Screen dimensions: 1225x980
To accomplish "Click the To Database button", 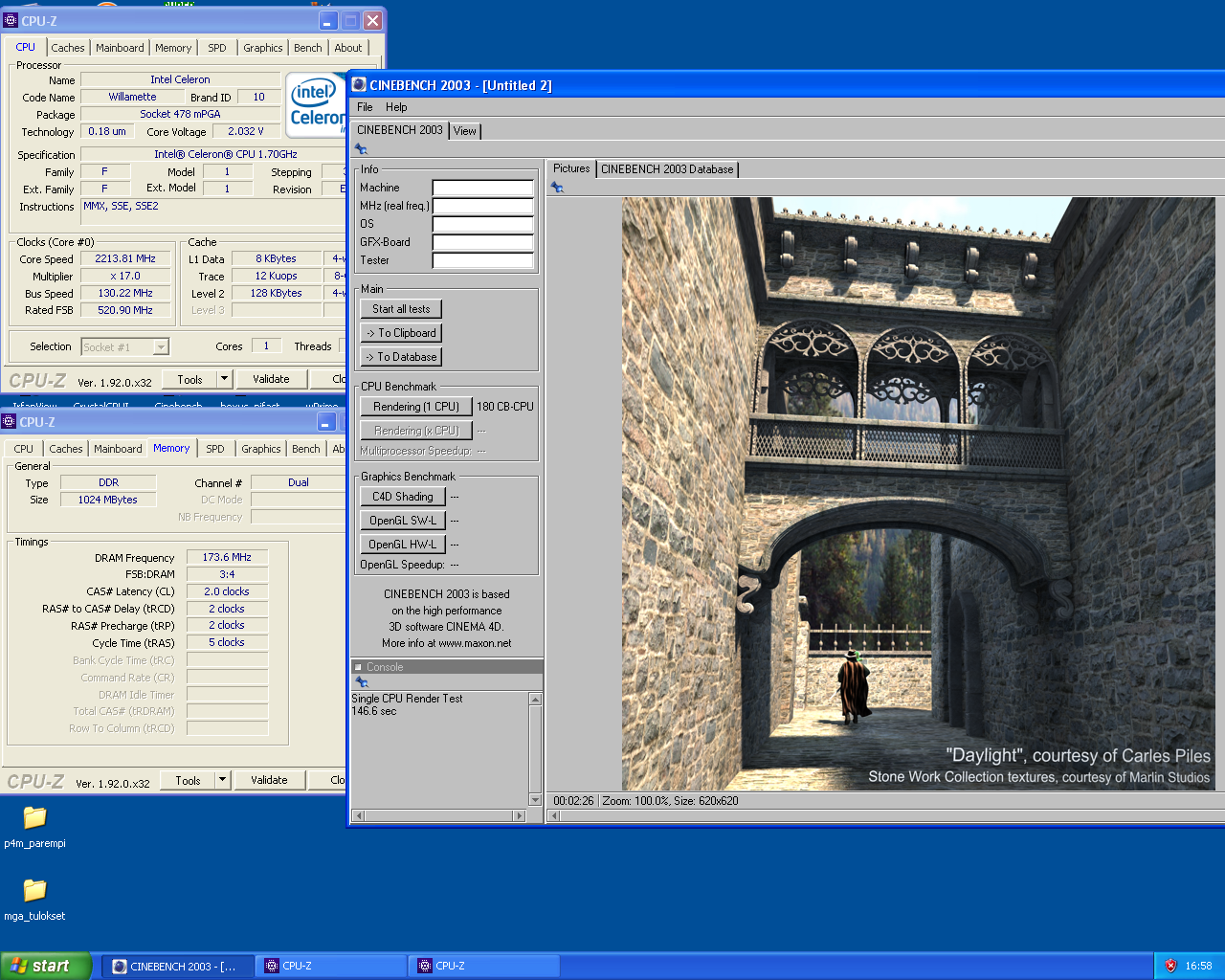I will 401,357.
